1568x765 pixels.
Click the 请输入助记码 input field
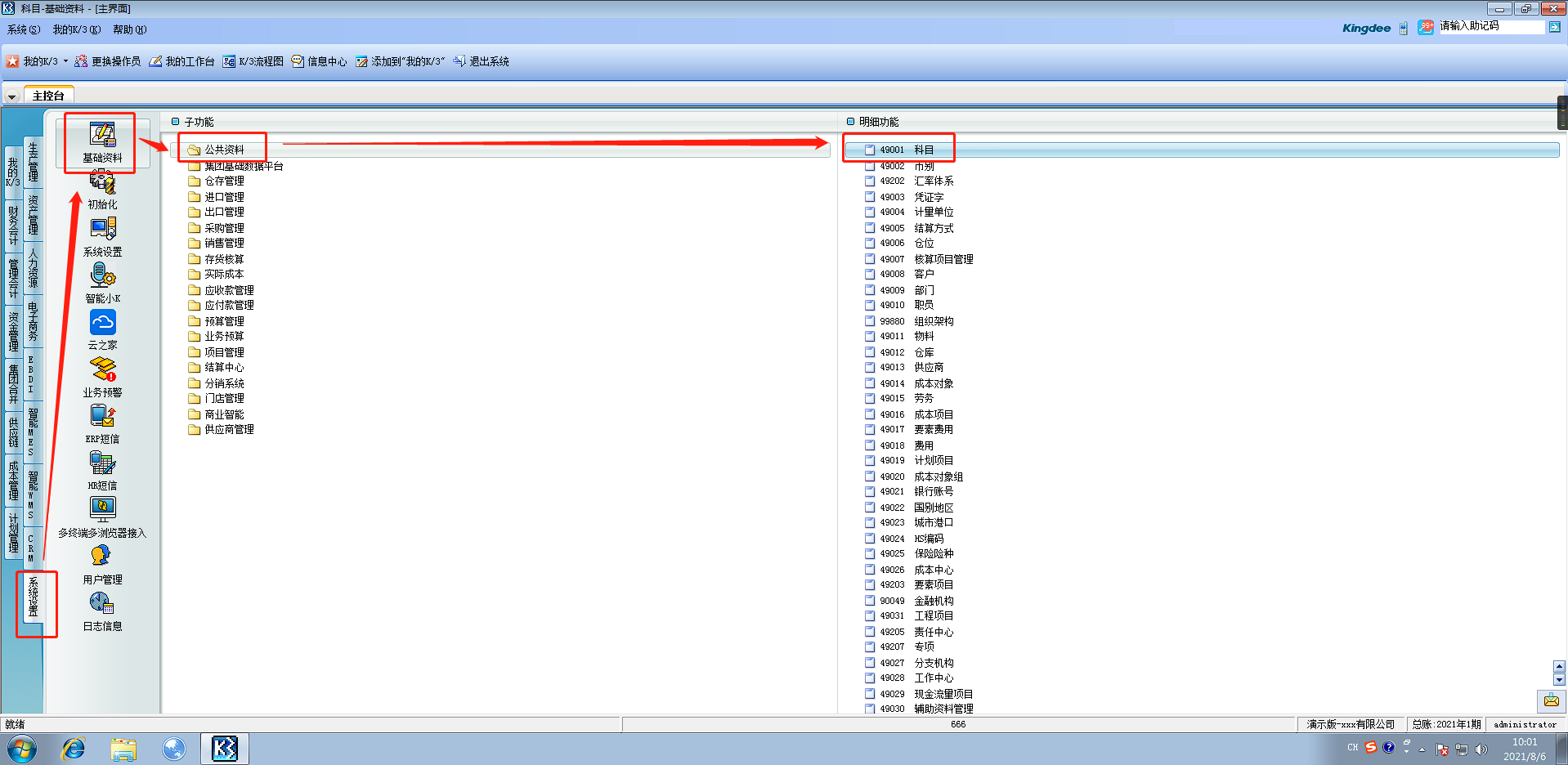[x=1491, y=26]
